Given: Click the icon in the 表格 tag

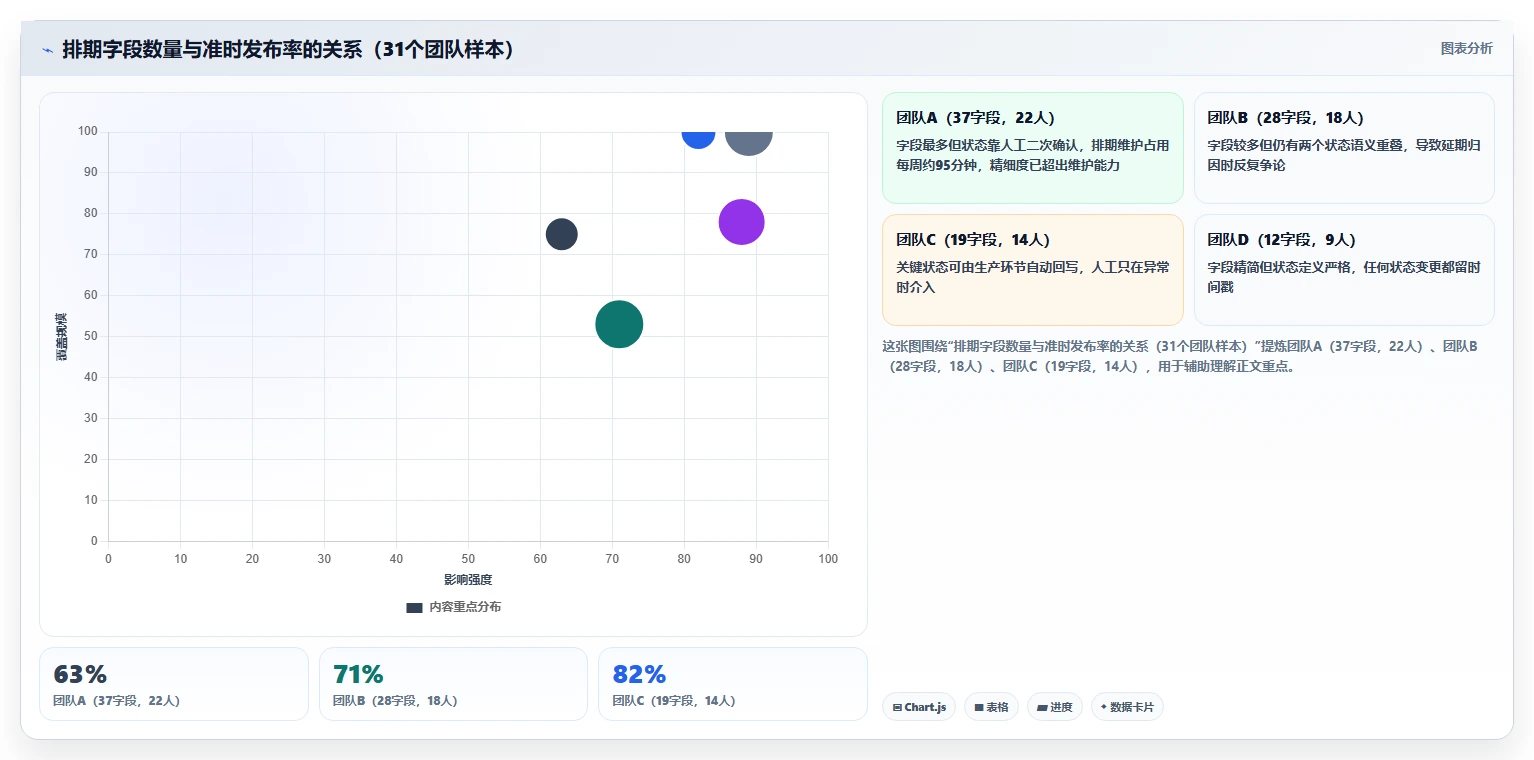Looking at the screenshot, I should (x=979, y=707).
